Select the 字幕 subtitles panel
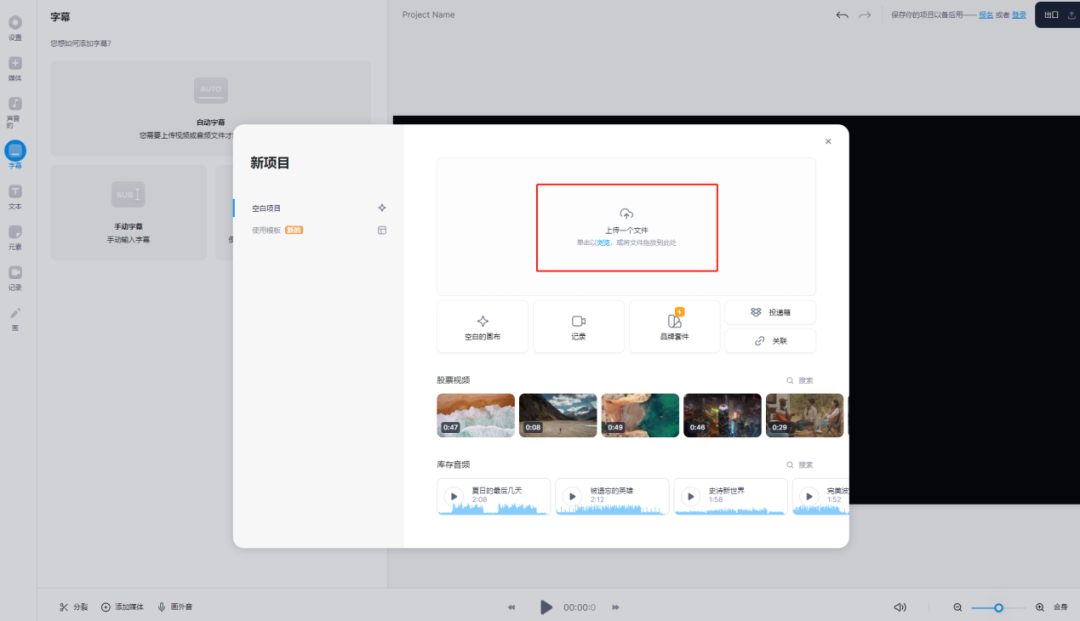Viewport: 1080px width, 621px height. [x=15, y=152]
